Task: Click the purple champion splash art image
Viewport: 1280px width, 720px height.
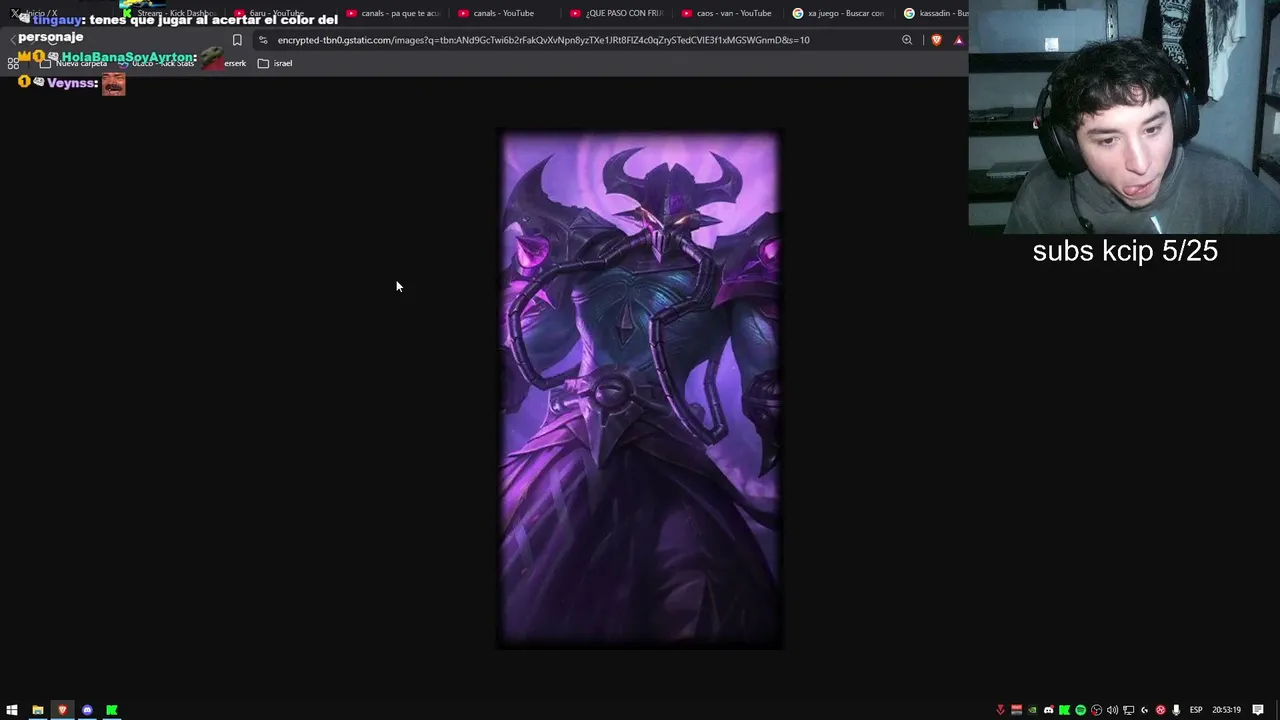Action: coord(640,389)
